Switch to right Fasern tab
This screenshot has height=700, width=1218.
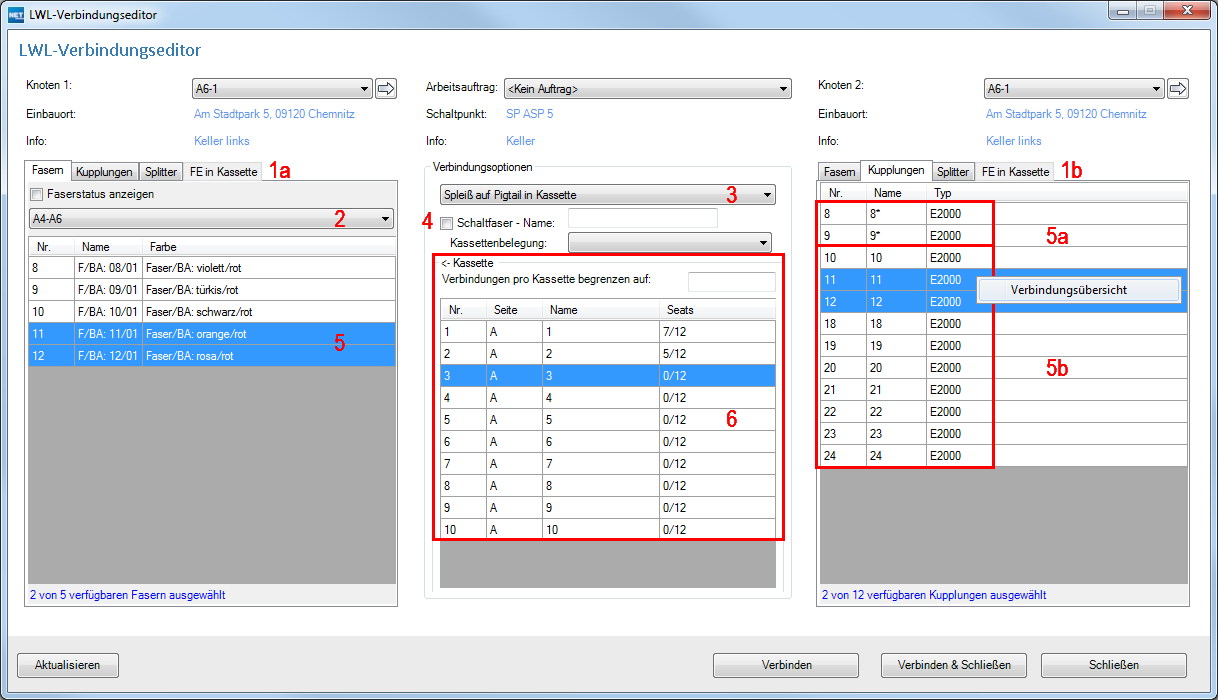(x=839, y=172)
